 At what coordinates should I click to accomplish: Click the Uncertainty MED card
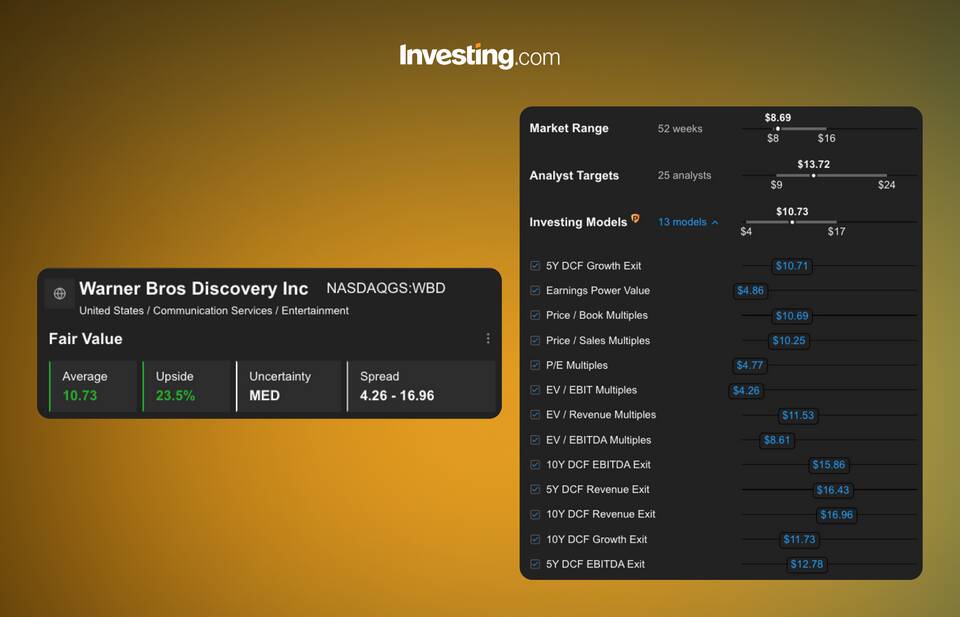[288, 386]
